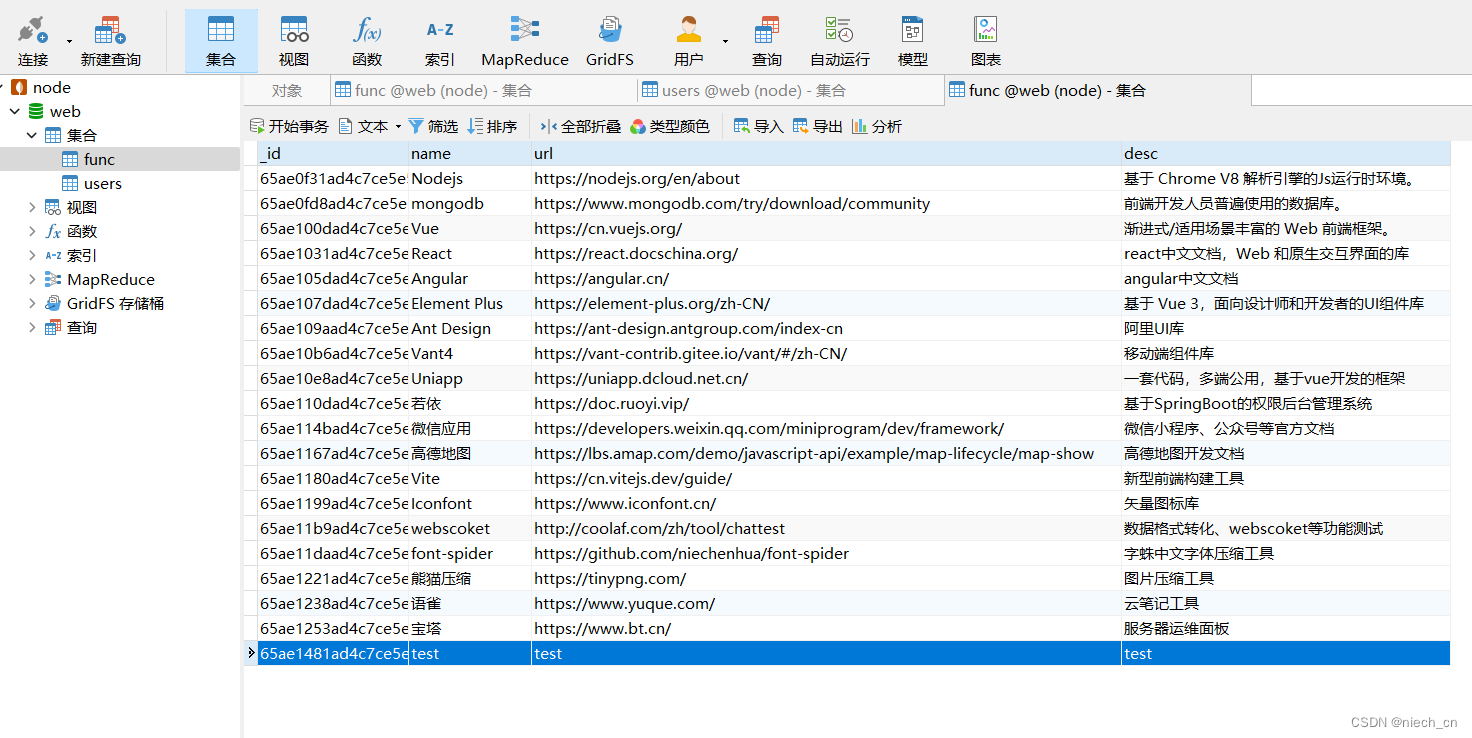The image size is (1472, 738).
Task: Click the name column header
Action: (x=470, y=154)
